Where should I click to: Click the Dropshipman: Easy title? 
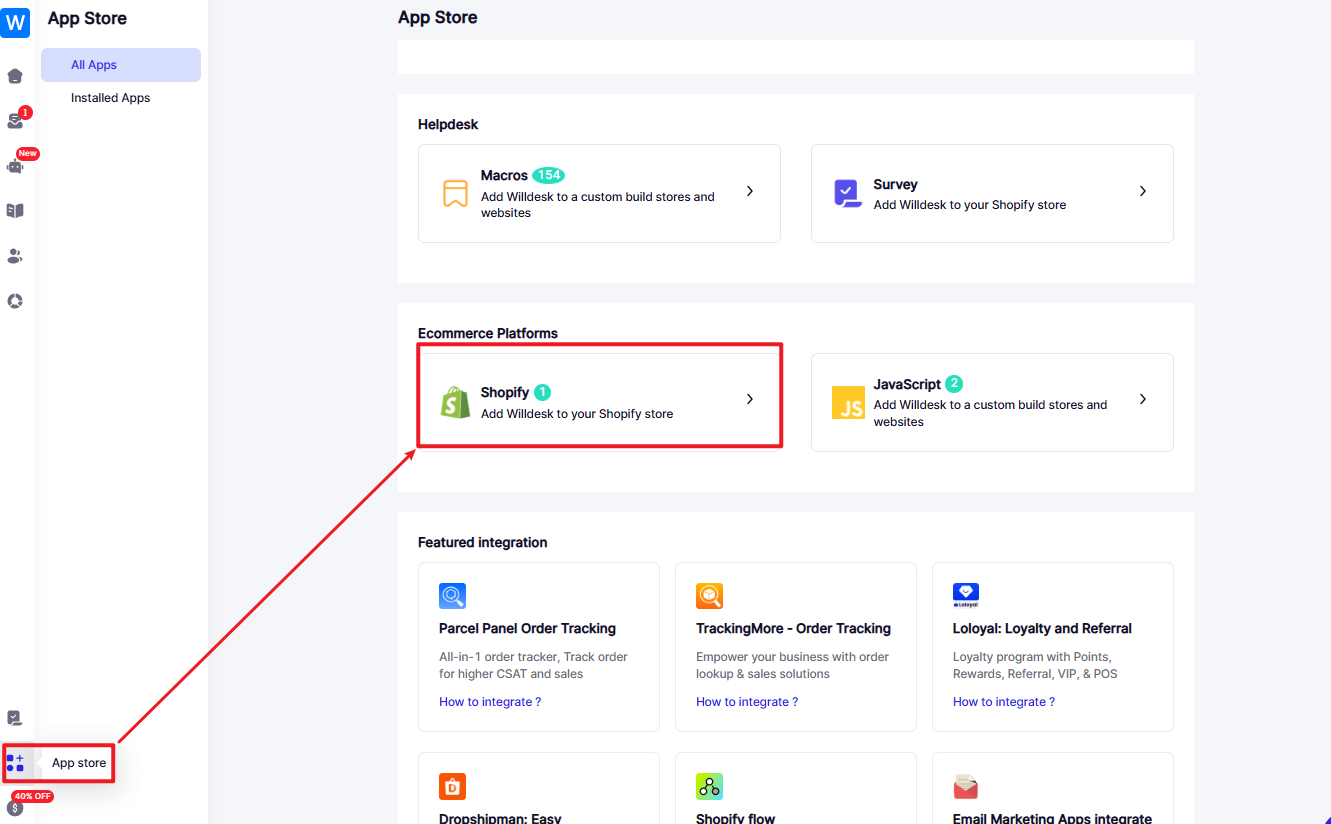click(x=500, y=818)
